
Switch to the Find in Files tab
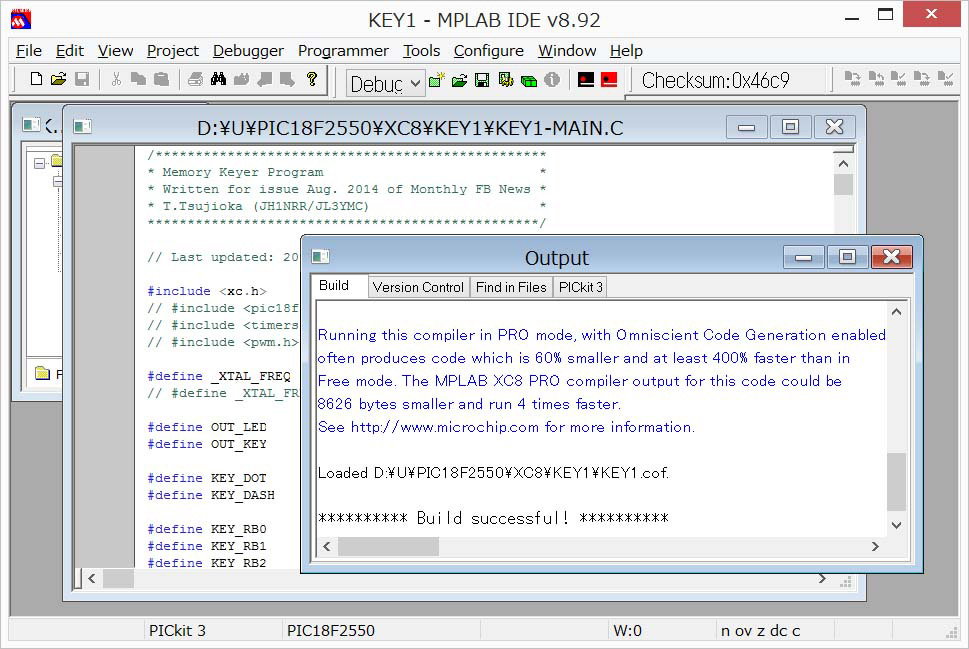tap(511, 287)
